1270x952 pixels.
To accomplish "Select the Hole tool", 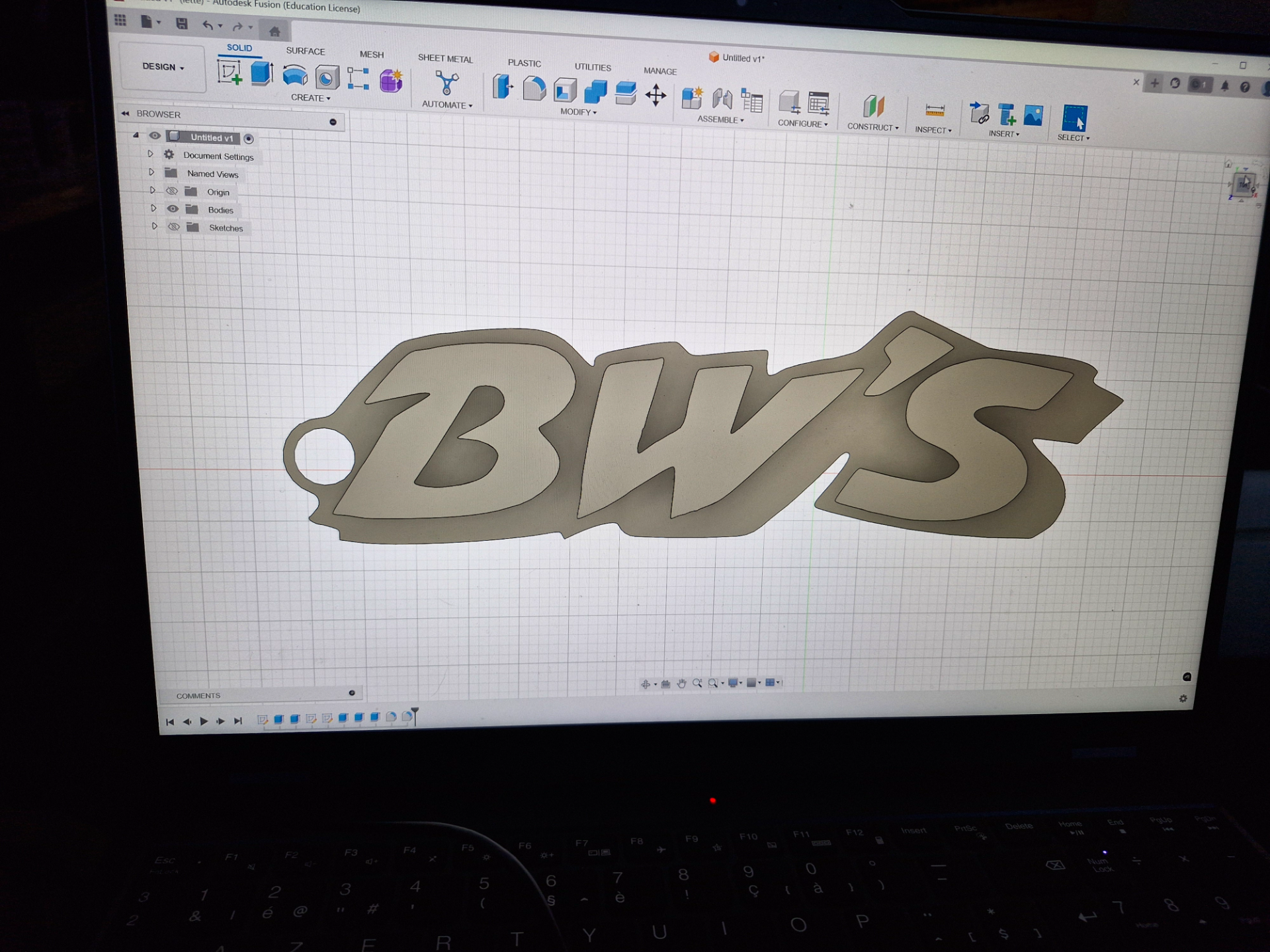I will [x=326, y=78].
